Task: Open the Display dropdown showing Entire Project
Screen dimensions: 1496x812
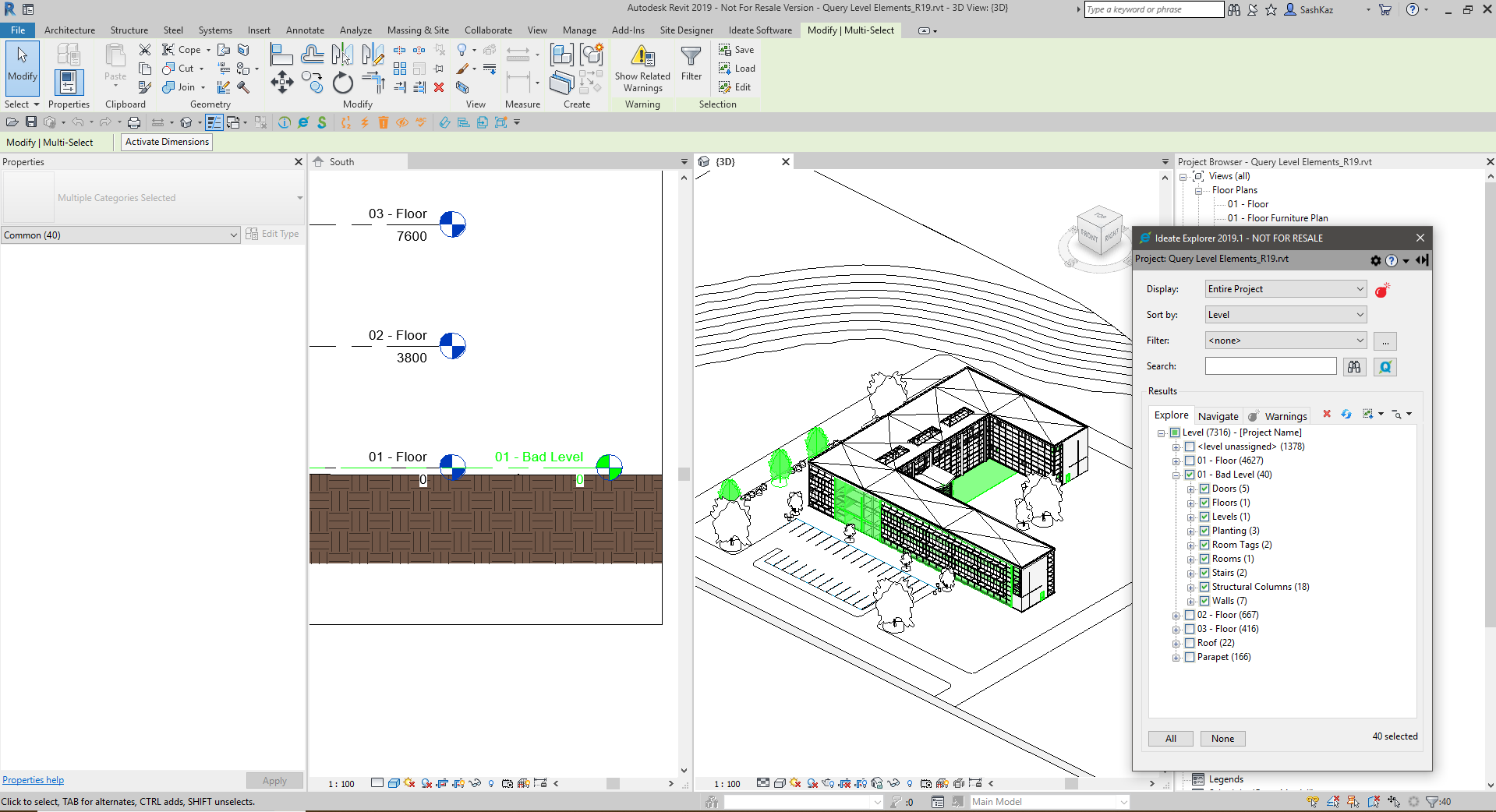Action: coord(1285,289)
